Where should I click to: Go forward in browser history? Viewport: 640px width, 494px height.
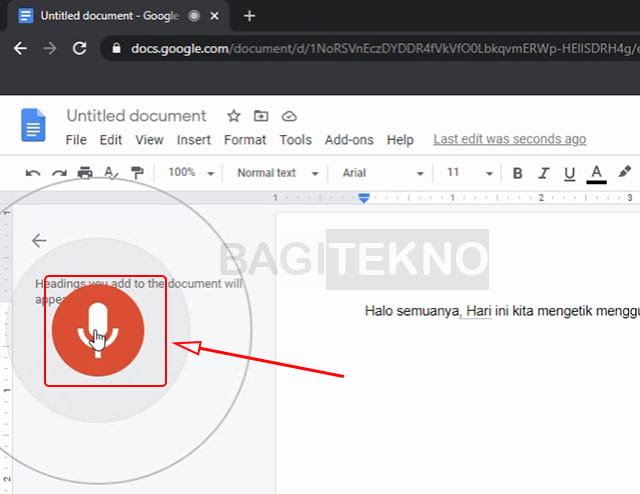[50, 49]
